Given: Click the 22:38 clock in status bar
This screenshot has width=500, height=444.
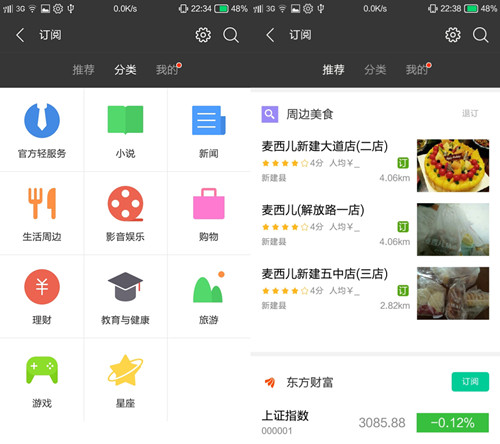Looking at the screenshot, I should (x=451, y=8).
